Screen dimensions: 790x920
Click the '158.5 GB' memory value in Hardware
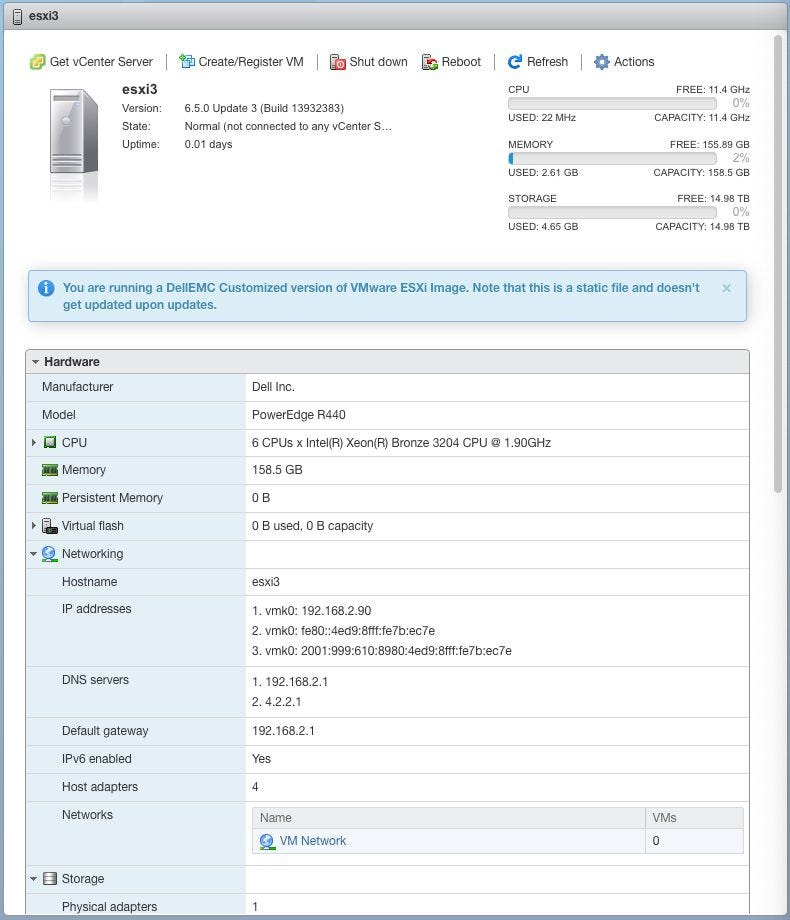pyautogui.click(x=277, y=470)
